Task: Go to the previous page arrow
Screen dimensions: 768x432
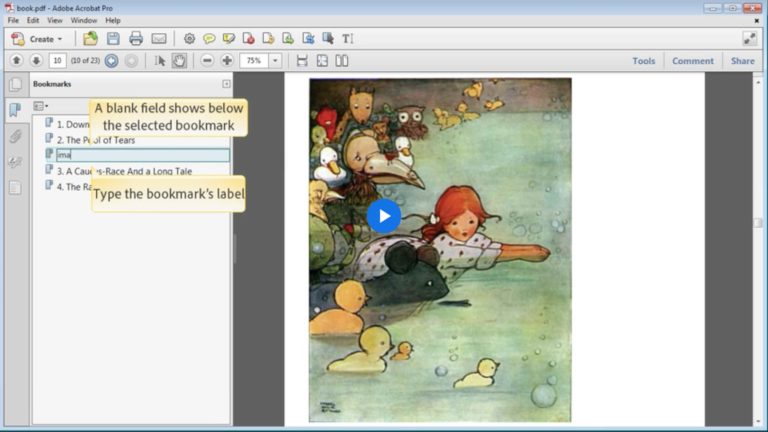Action: click(x=17, y=61)
